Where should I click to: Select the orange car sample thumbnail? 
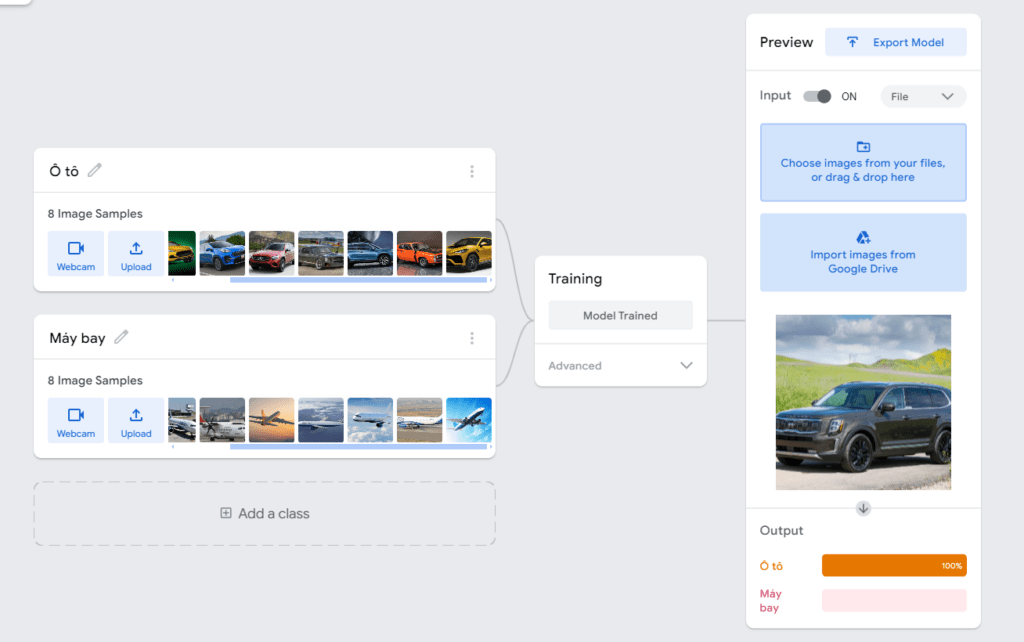pos(419,253)
